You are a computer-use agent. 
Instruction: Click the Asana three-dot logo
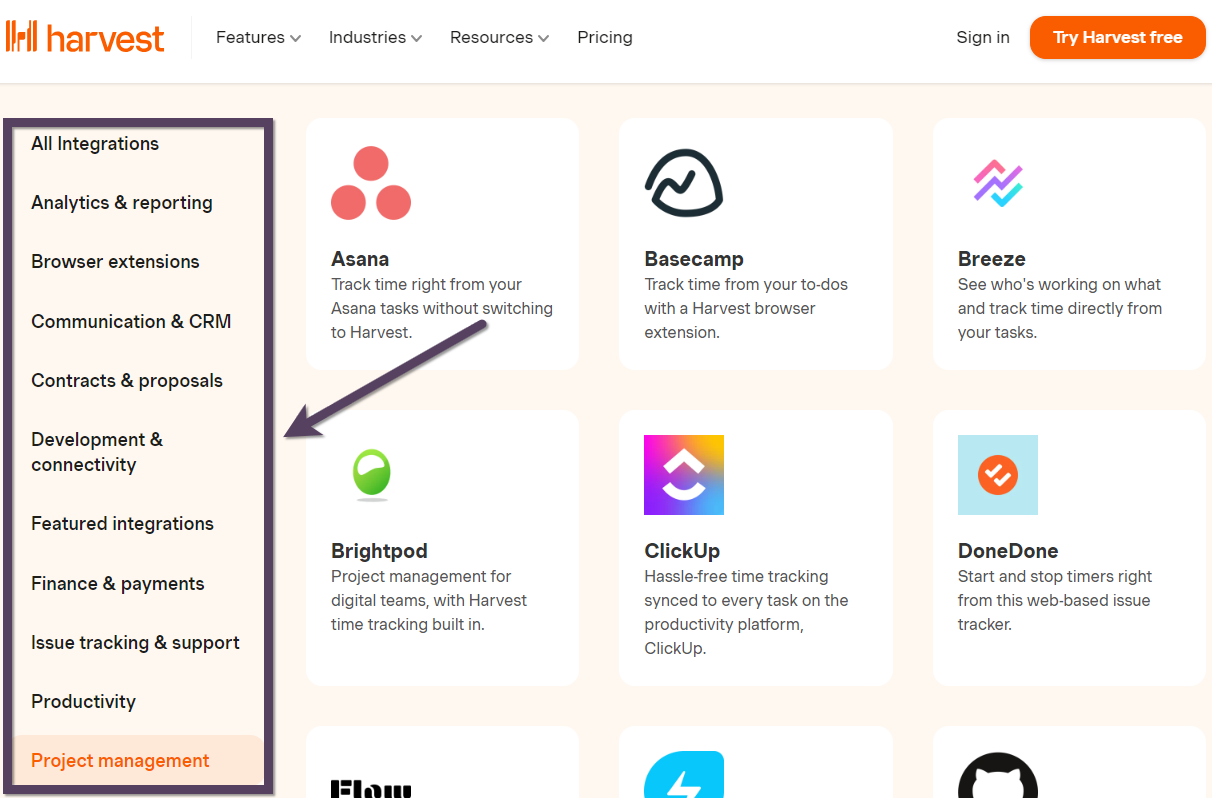tap(371, 184)
